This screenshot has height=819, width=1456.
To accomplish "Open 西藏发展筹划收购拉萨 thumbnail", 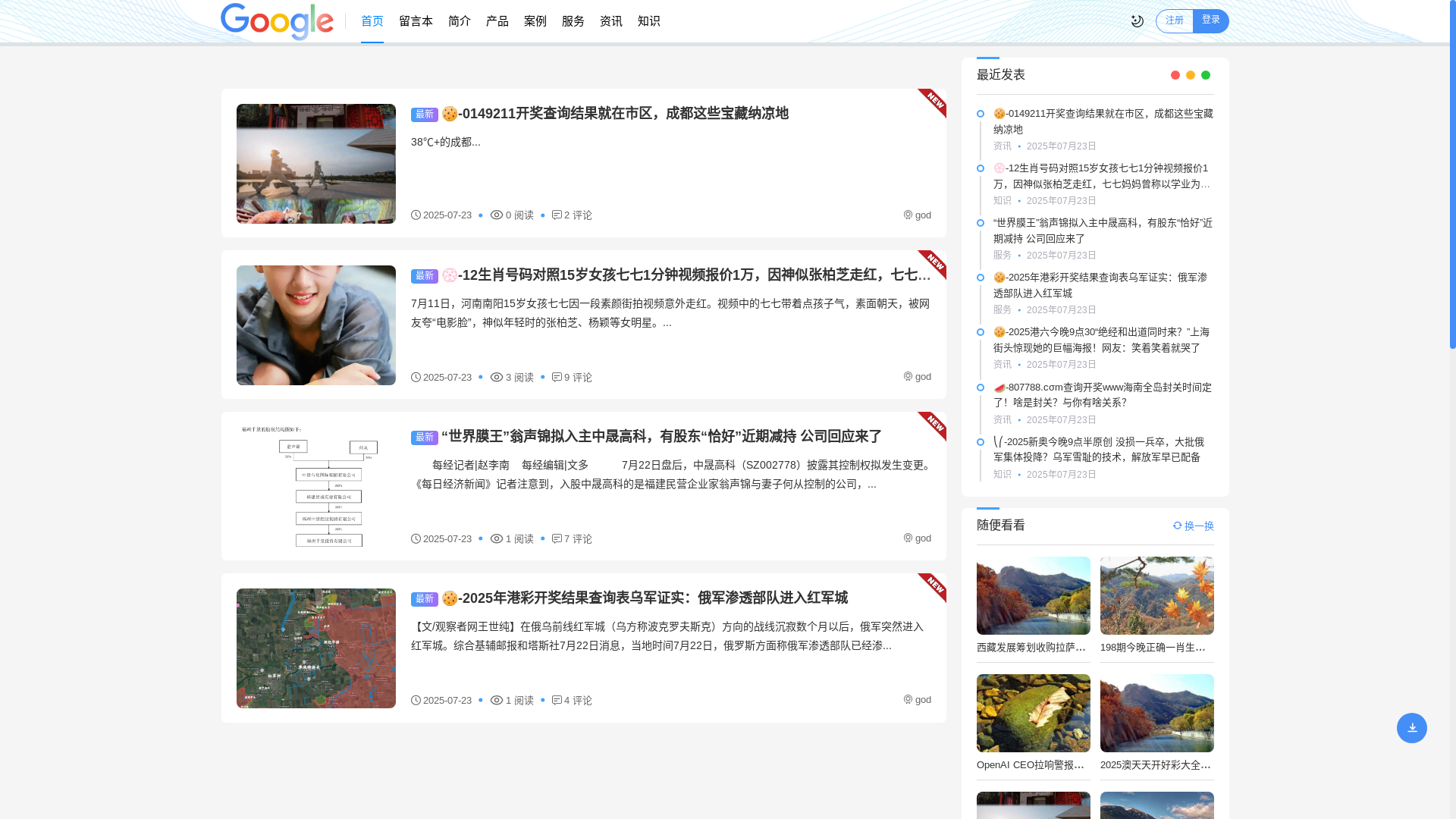I will [1034, 595].
